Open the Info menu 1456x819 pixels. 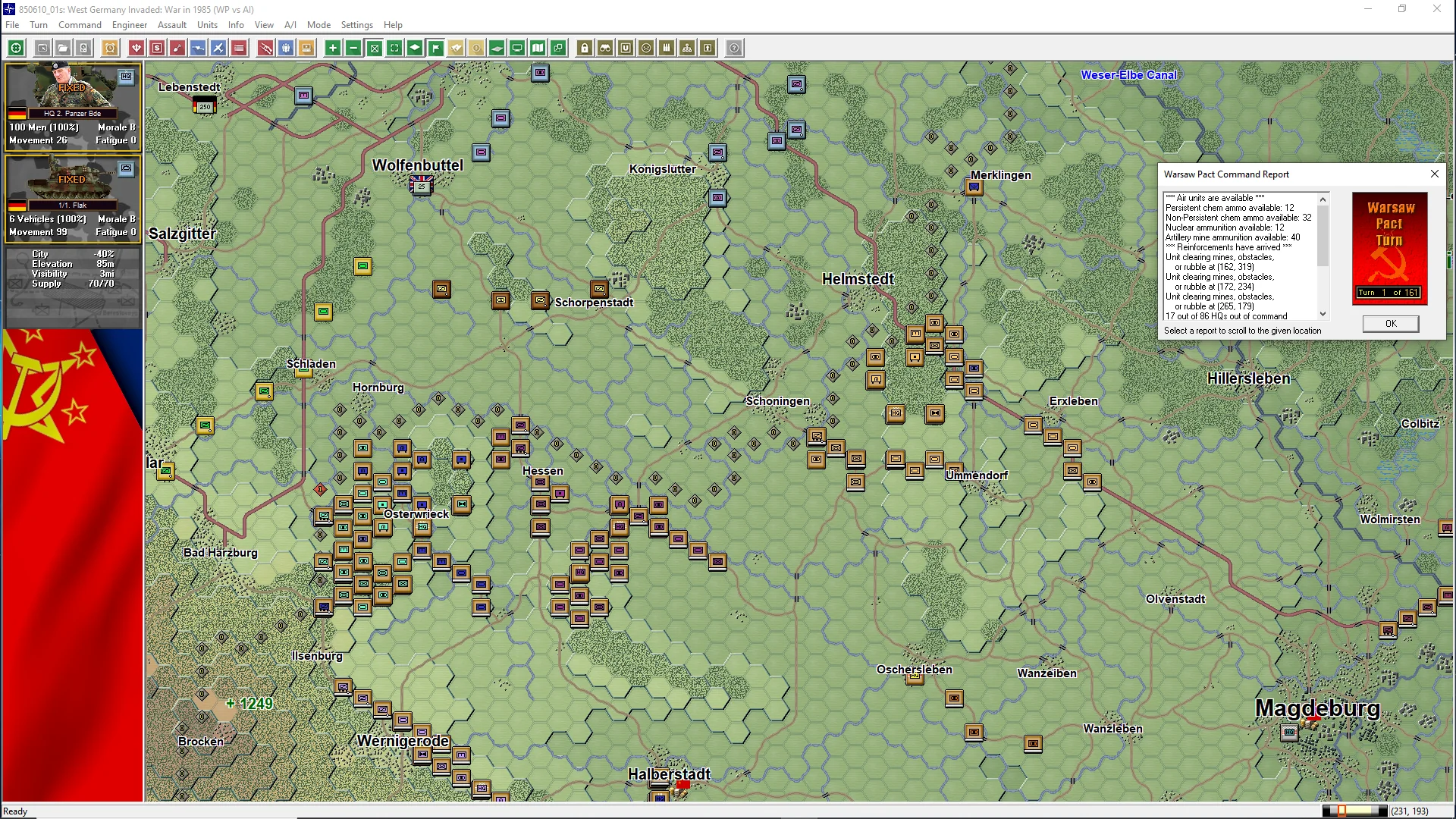click(x=236, y=24)
